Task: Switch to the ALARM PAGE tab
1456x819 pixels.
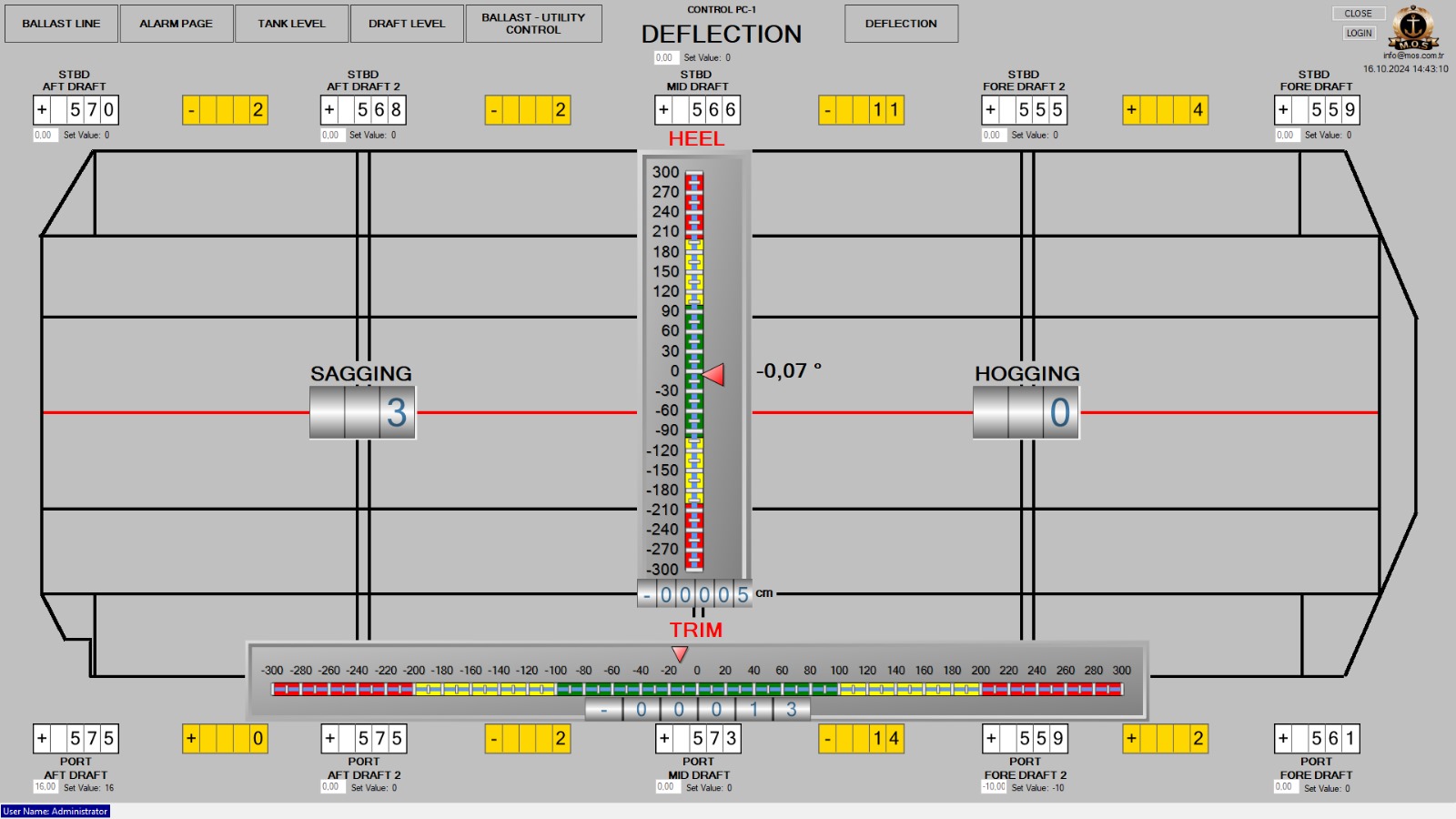Action: 176,24
